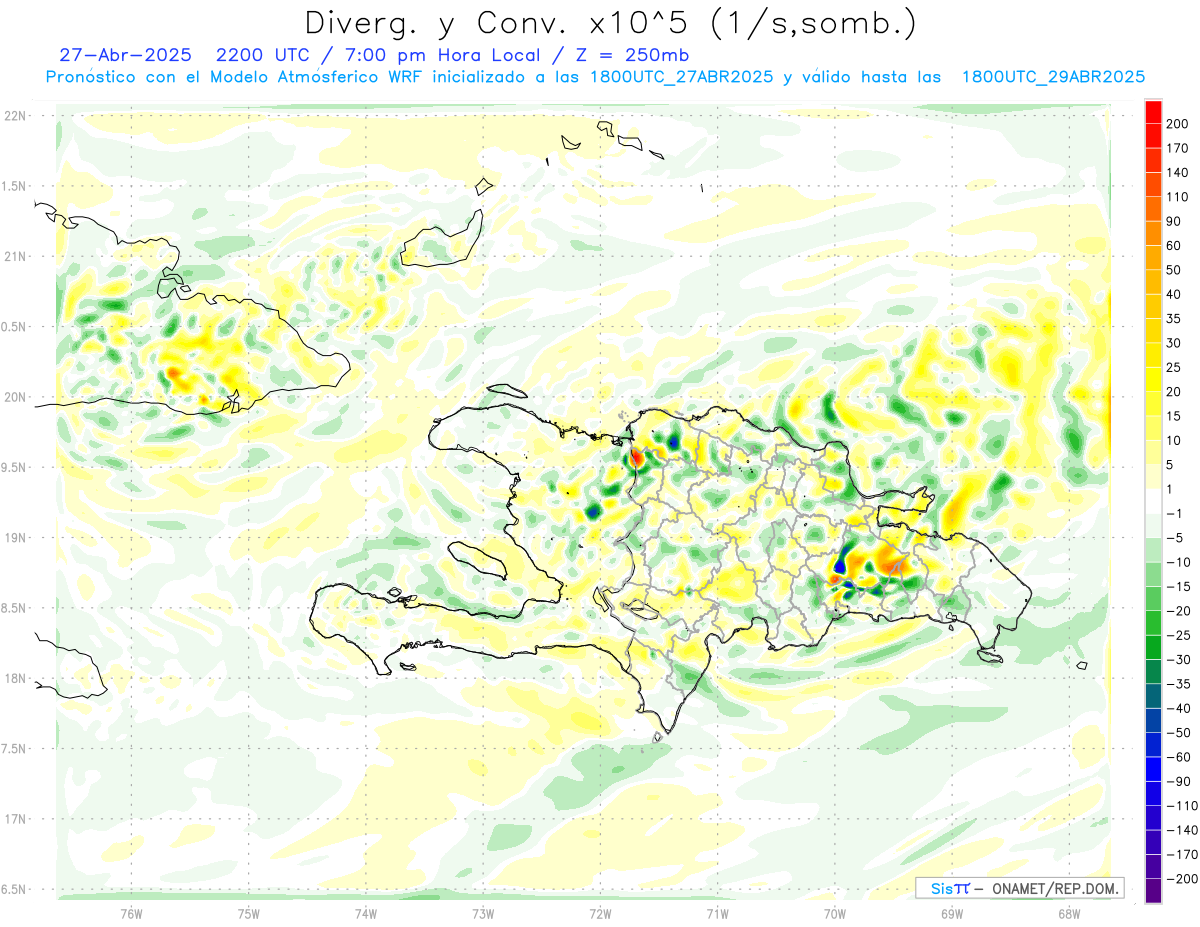Click the '69W' longitude label
This screenshot has height=927, width=1200.
(x=952, y=913)
